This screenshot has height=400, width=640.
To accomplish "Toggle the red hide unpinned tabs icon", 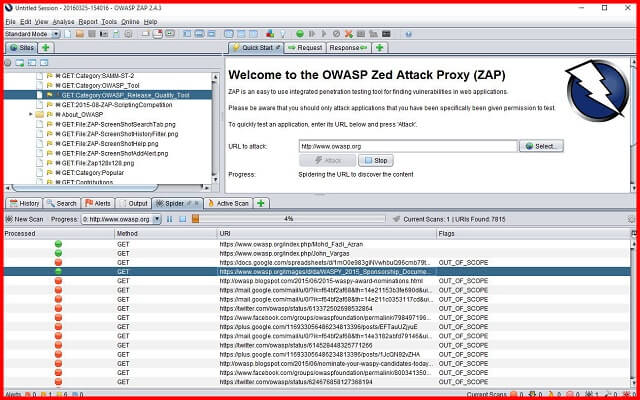I will (x=158, y=34).
